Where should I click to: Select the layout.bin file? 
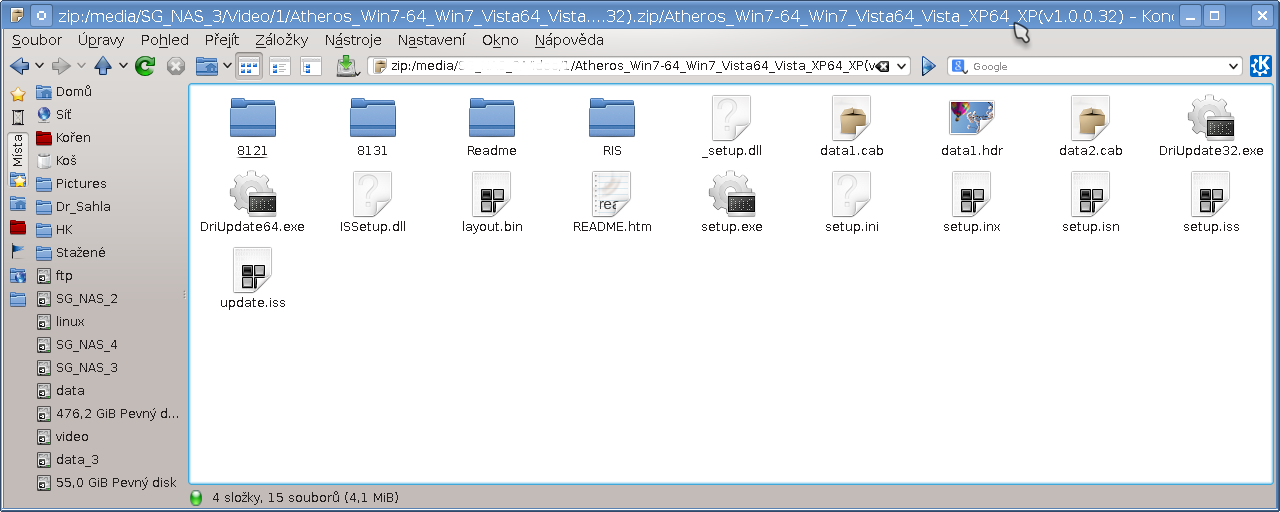click(x=492, y=203)
